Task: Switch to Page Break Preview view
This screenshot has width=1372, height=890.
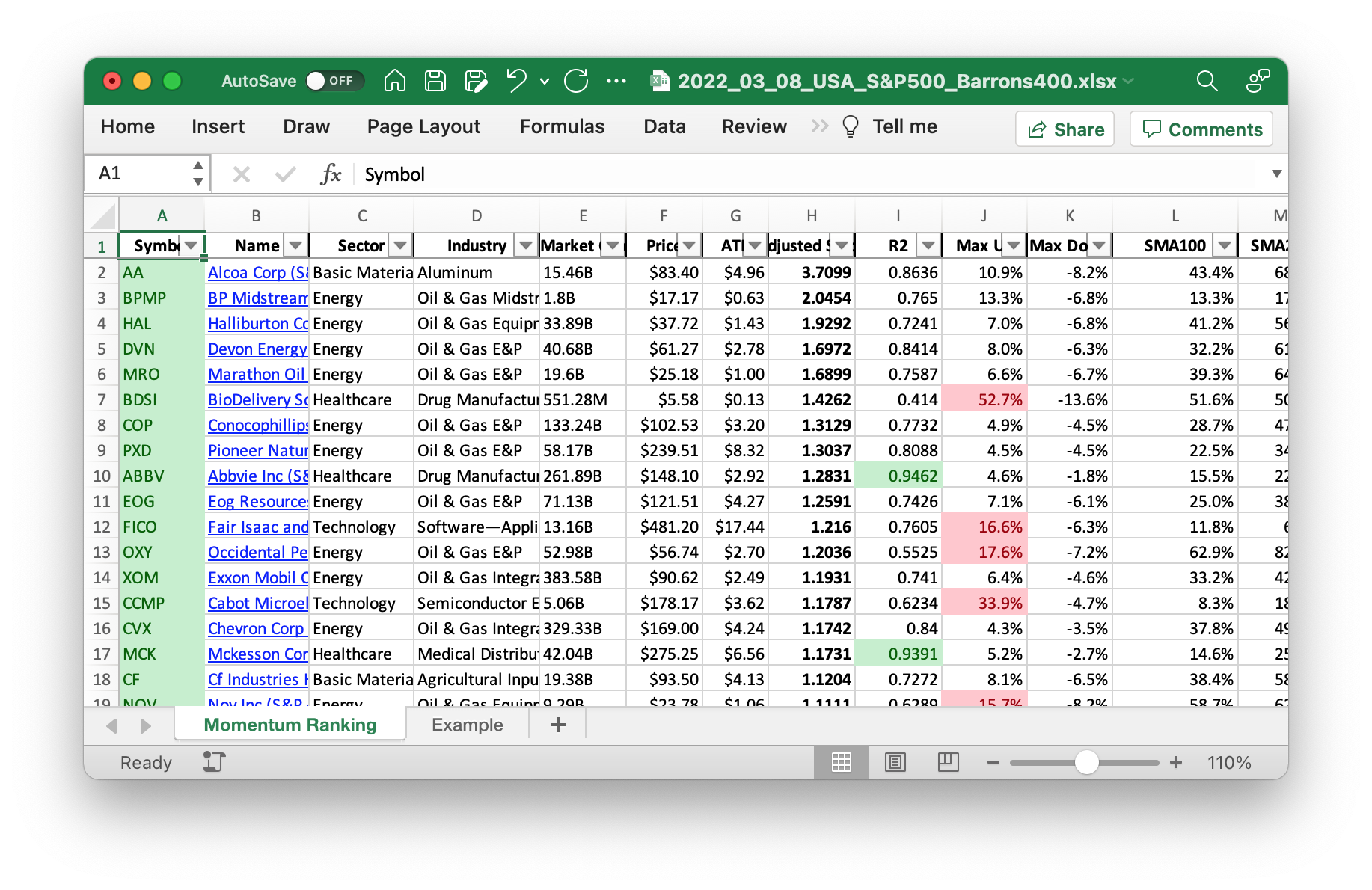Action: click(x=948, y=762)
